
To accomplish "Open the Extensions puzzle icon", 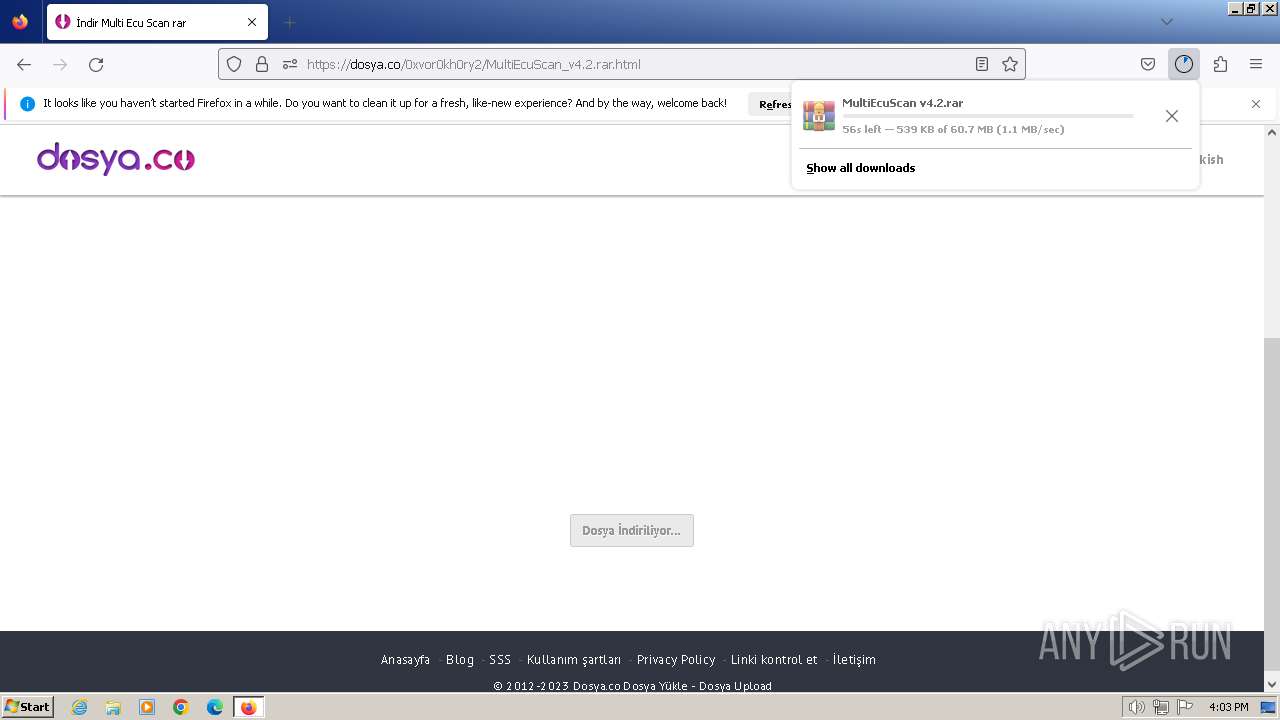I will point(1220,64).
